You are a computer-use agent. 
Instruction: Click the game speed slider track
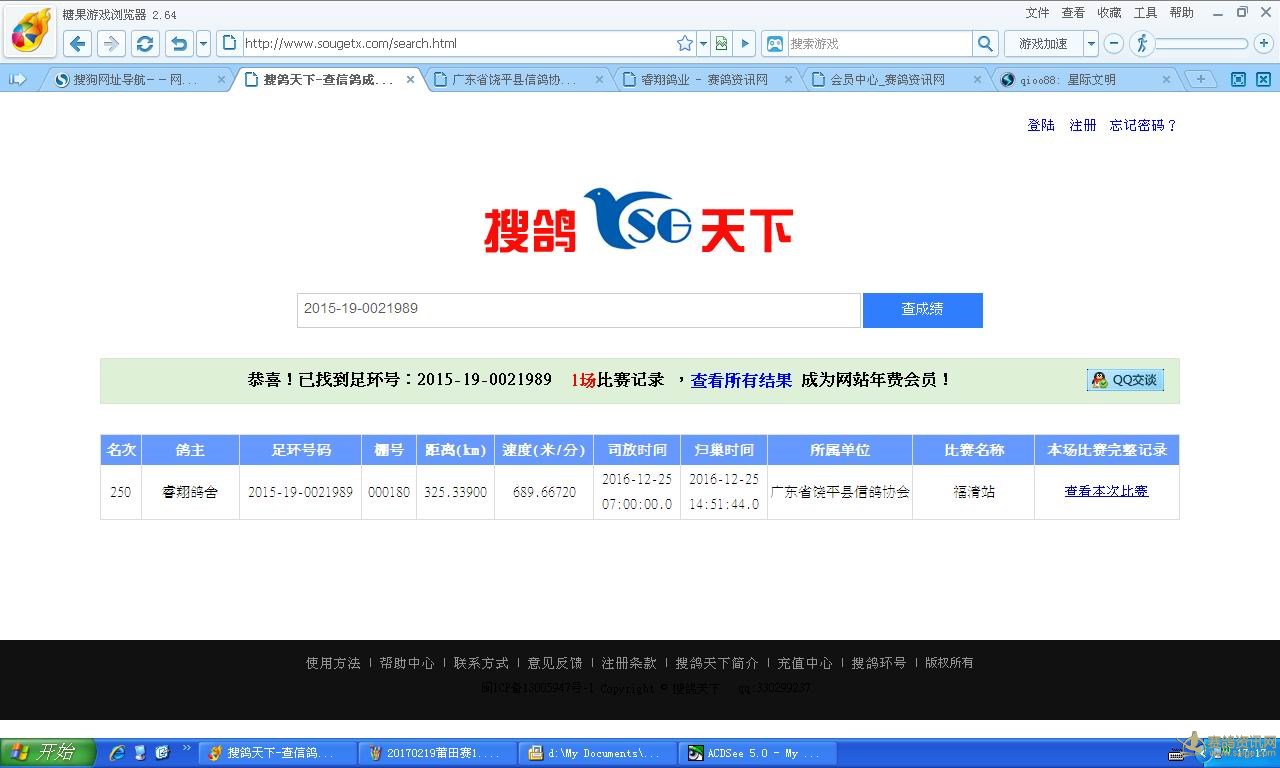[1201, 43]
